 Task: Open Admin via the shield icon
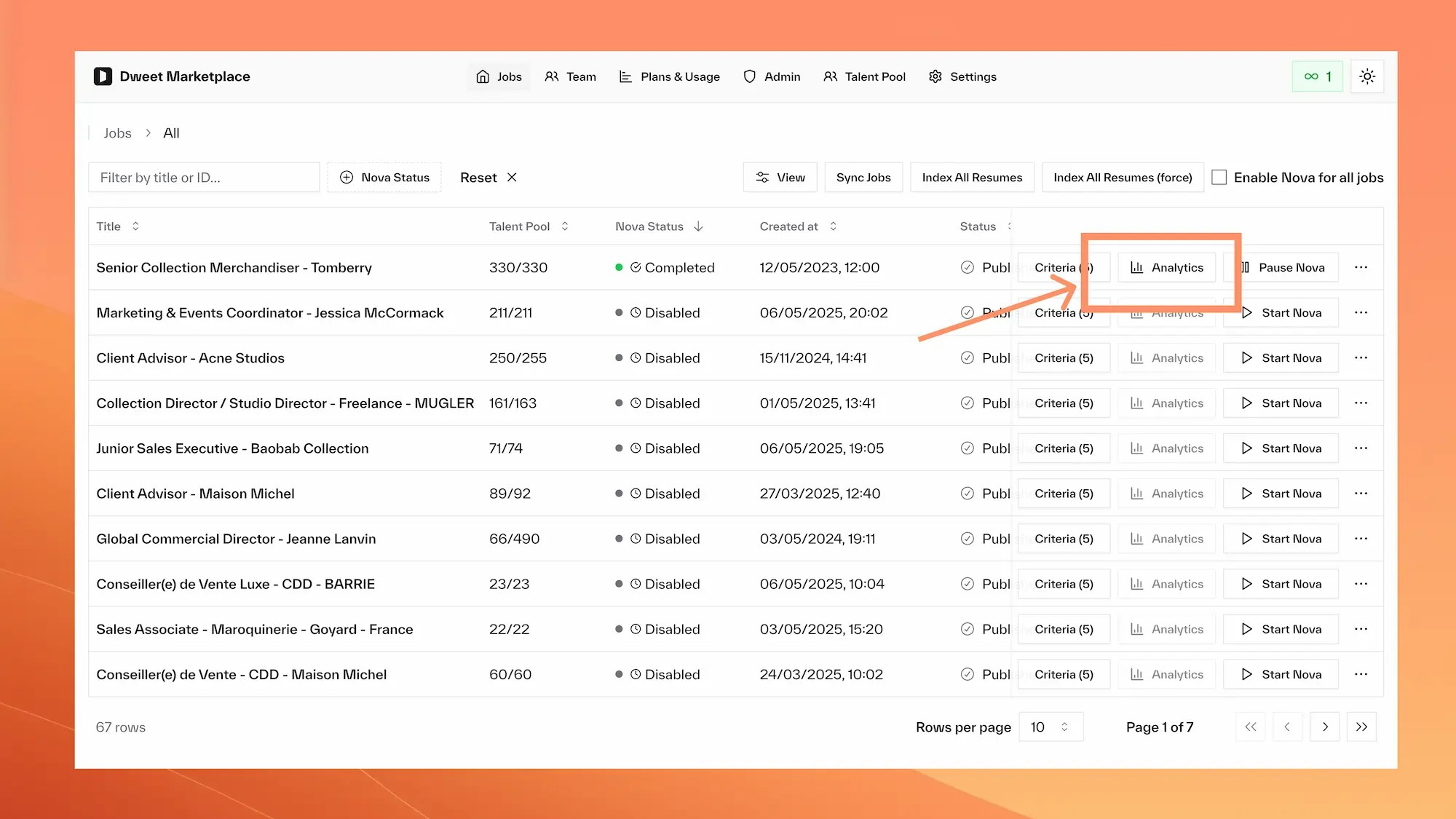749,76
